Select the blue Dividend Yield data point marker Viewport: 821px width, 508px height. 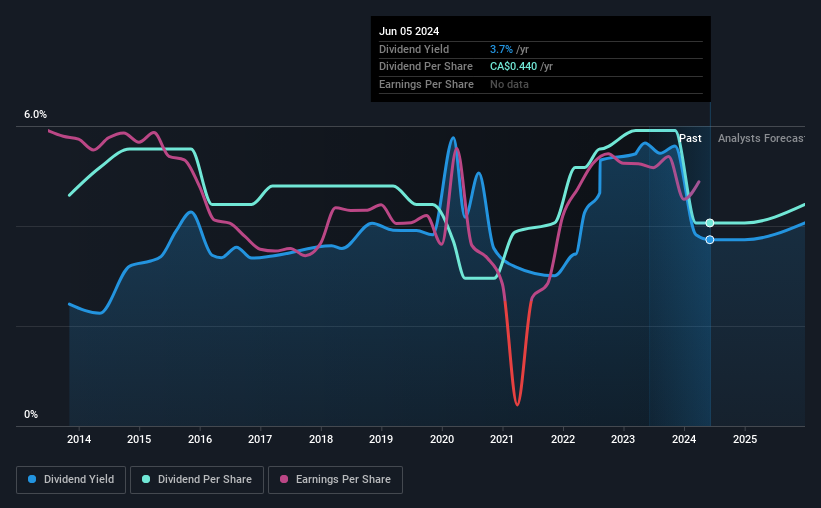(710, 240)
